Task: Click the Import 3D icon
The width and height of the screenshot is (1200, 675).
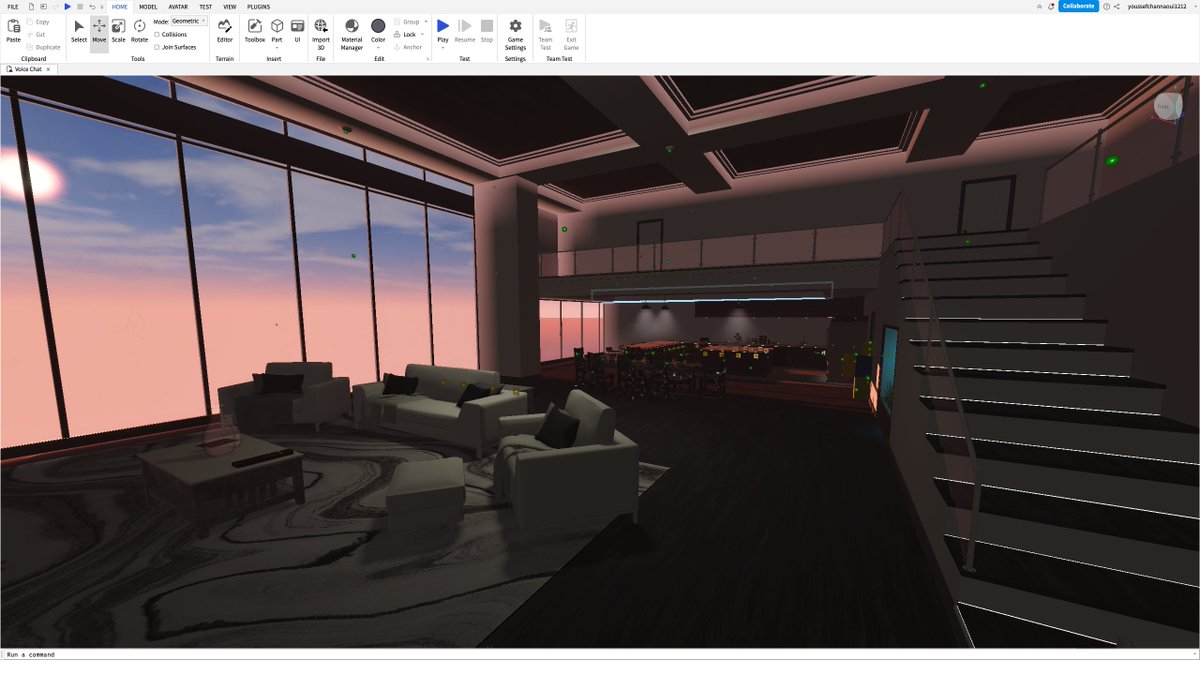Action: pyautogui.click(x=321, y=26)
